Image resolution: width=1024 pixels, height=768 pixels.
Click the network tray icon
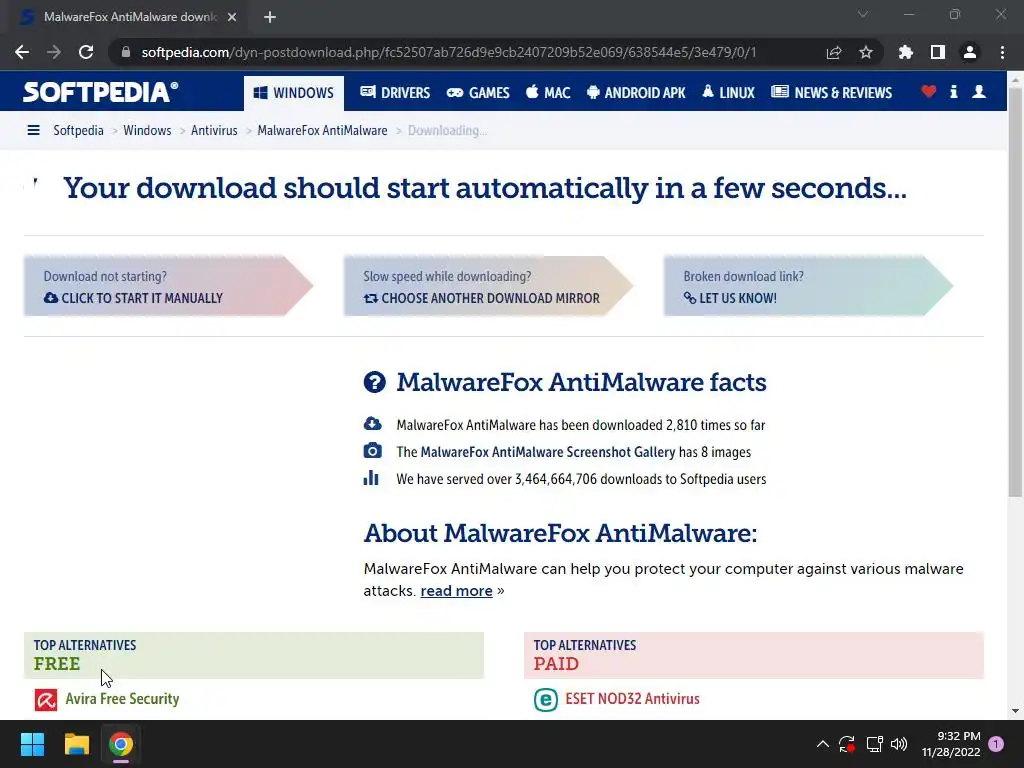[x=874, y=744]
